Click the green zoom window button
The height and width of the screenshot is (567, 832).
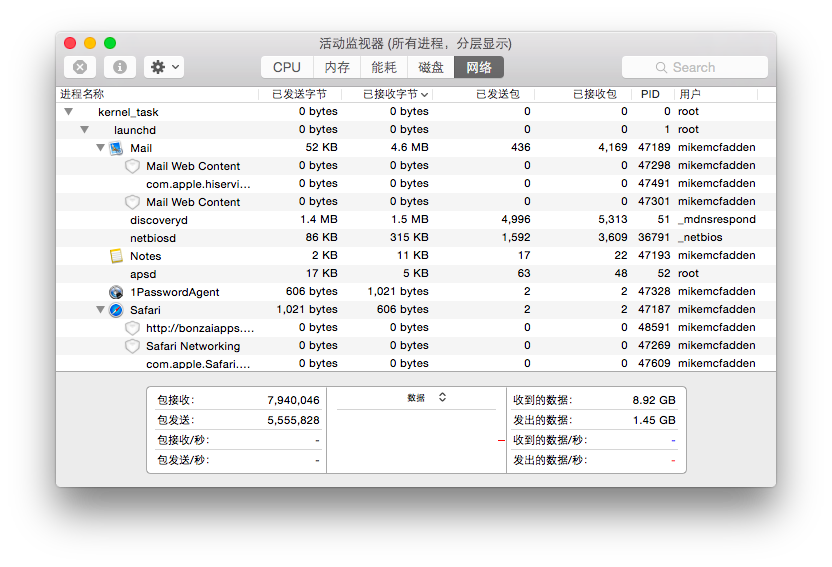coord(110,43)
